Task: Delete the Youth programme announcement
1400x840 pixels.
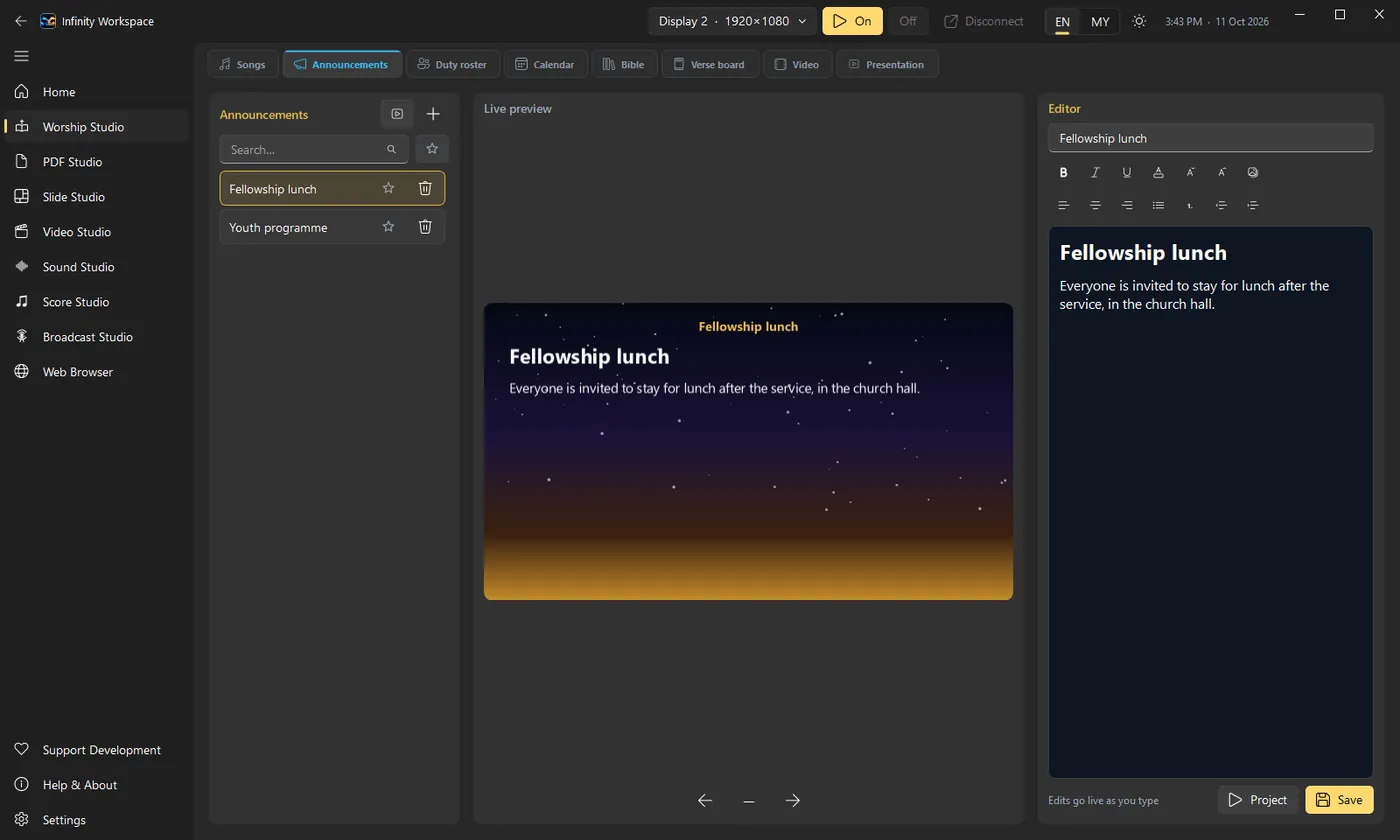Action: click(425, 227)
